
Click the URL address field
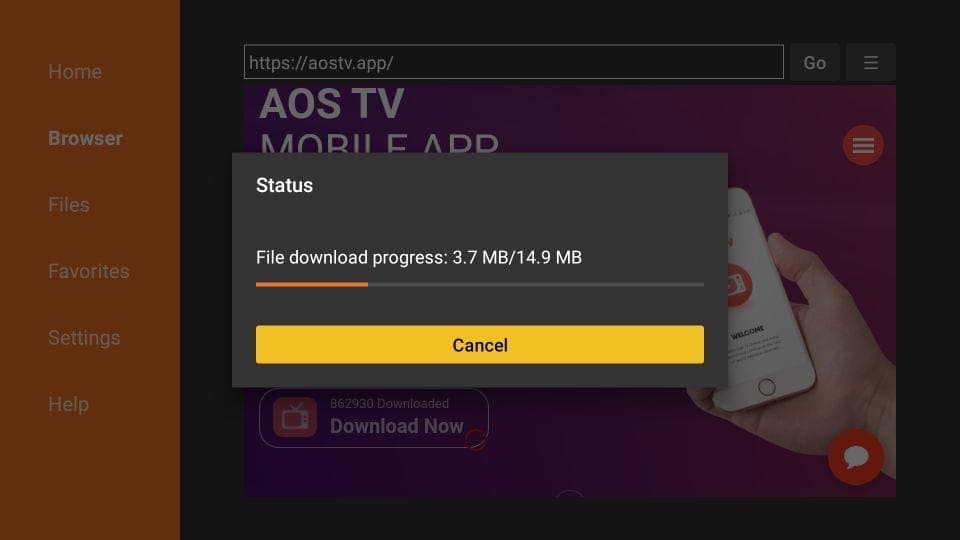(x=514, y=62)
